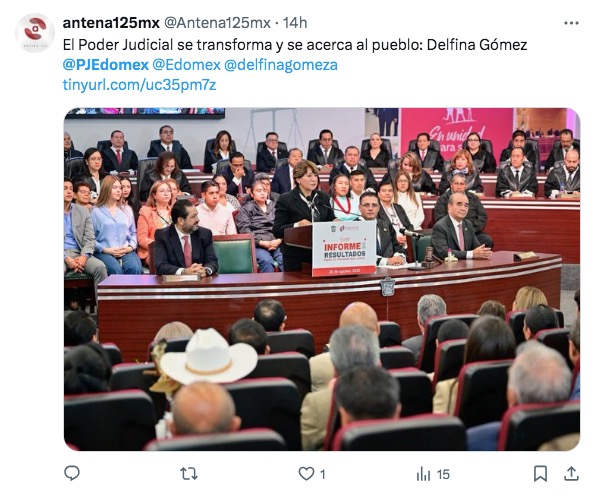Click the 14h timestamp
This screenshot has width=595, height=495.
tap(295, 23)
